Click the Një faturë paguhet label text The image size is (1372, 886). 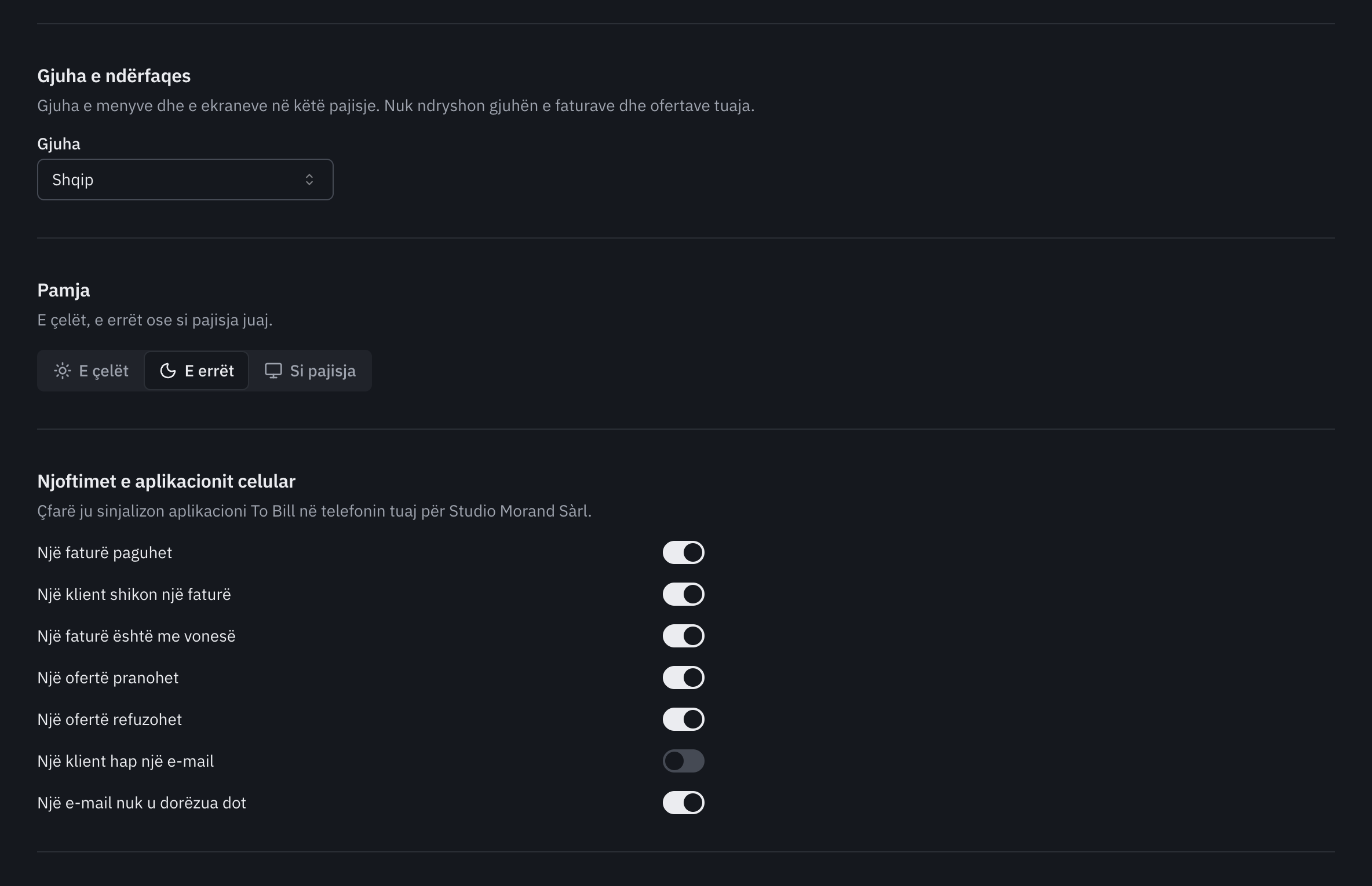(105, 553)
